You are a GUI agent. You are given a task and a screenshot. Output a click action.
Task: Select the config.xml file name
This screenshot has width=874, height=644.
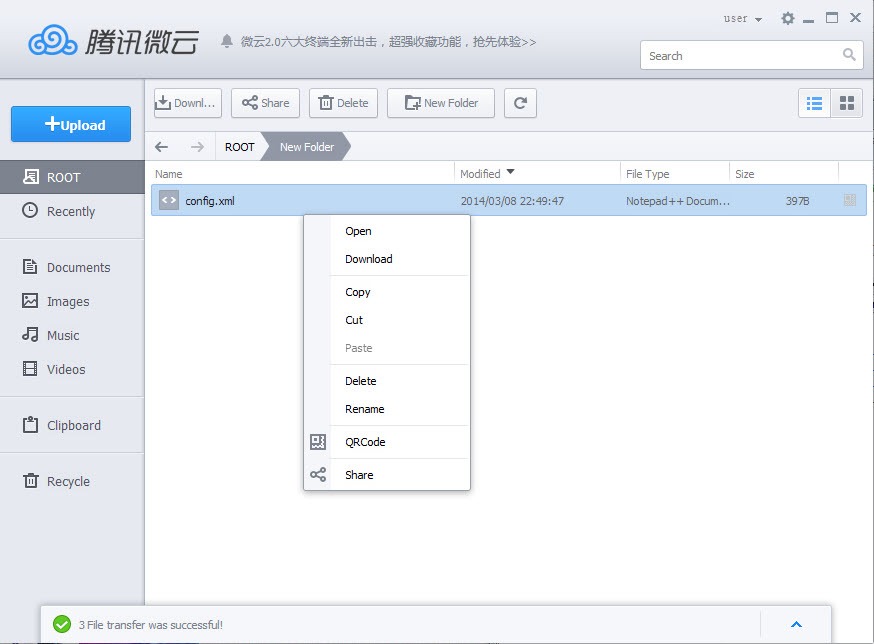click(210, 201)
